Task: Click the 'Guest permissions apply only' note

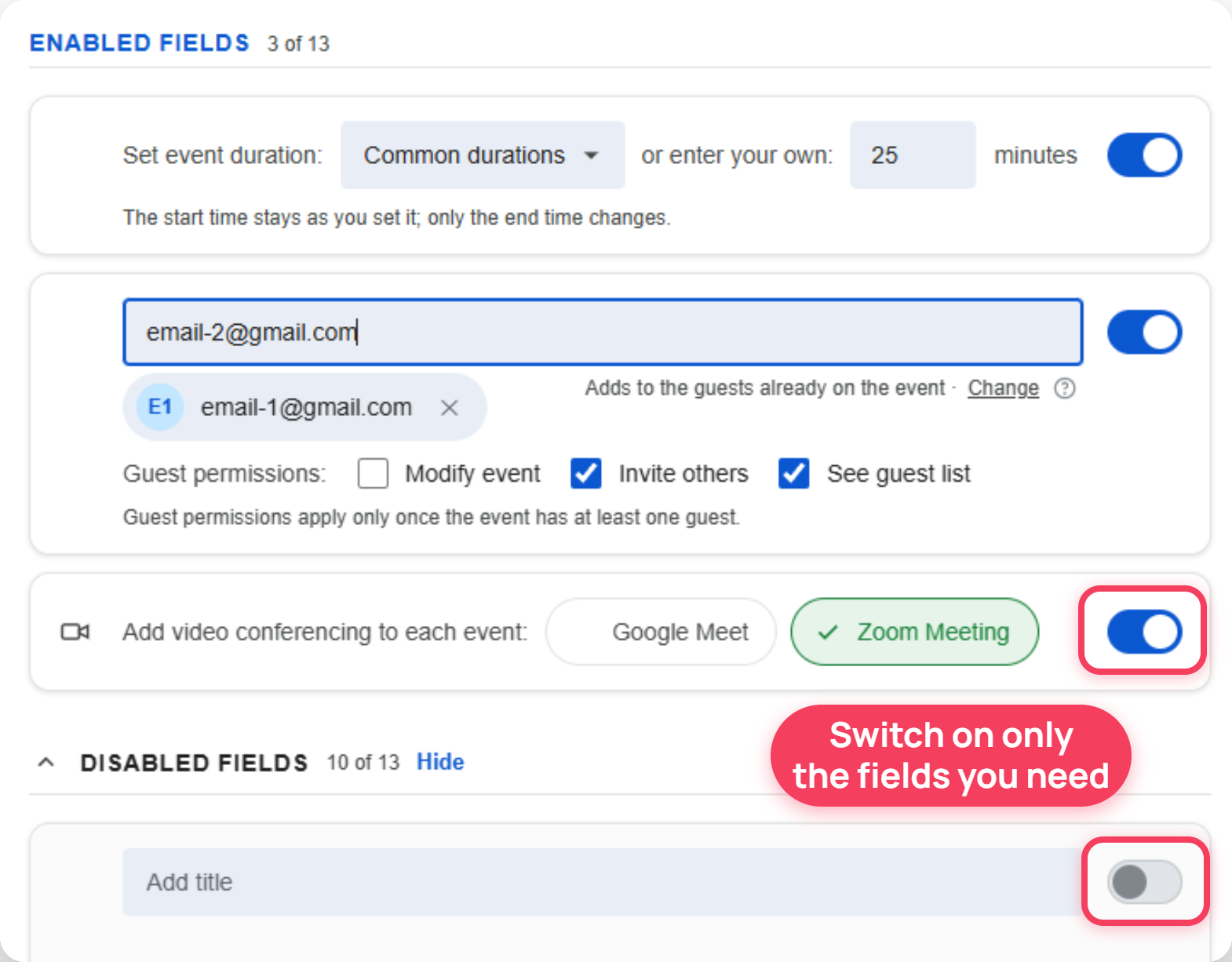Action: coord(432,517)
